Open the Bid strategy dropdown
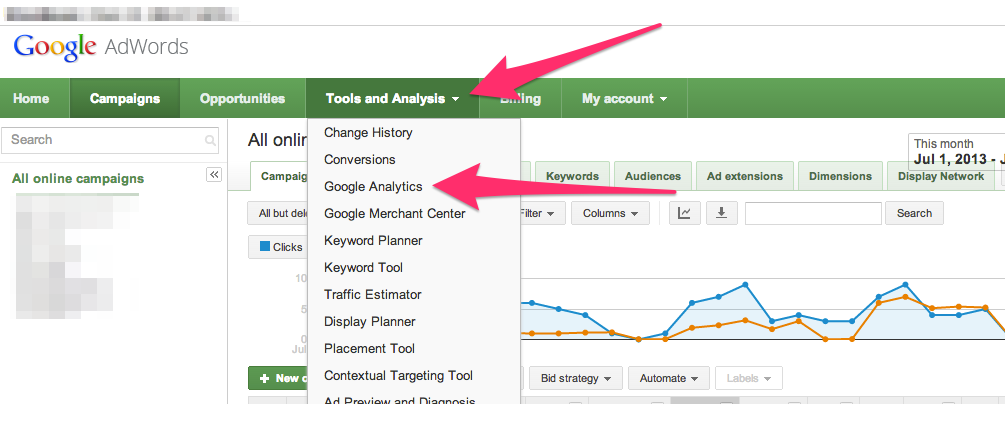Image resolution: width=1005 pixels, height=425 pixels. 575,378
